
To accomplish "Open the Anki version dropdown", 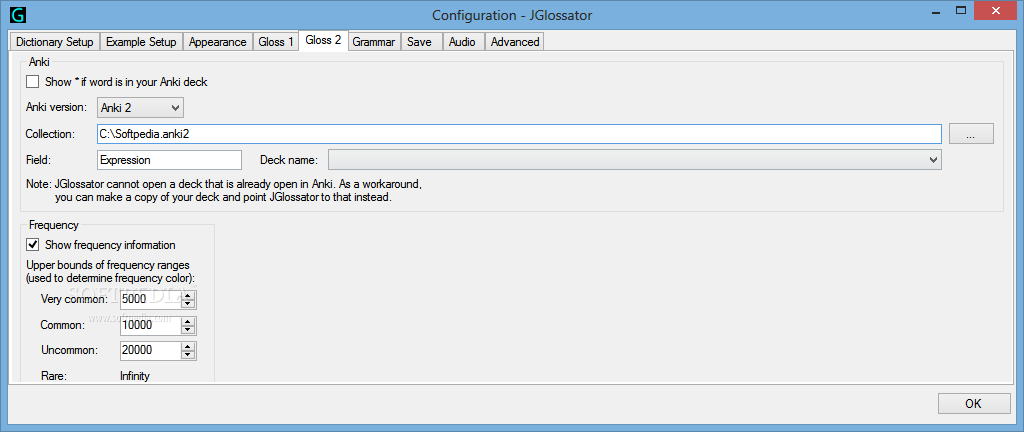I will click(140, 108).
